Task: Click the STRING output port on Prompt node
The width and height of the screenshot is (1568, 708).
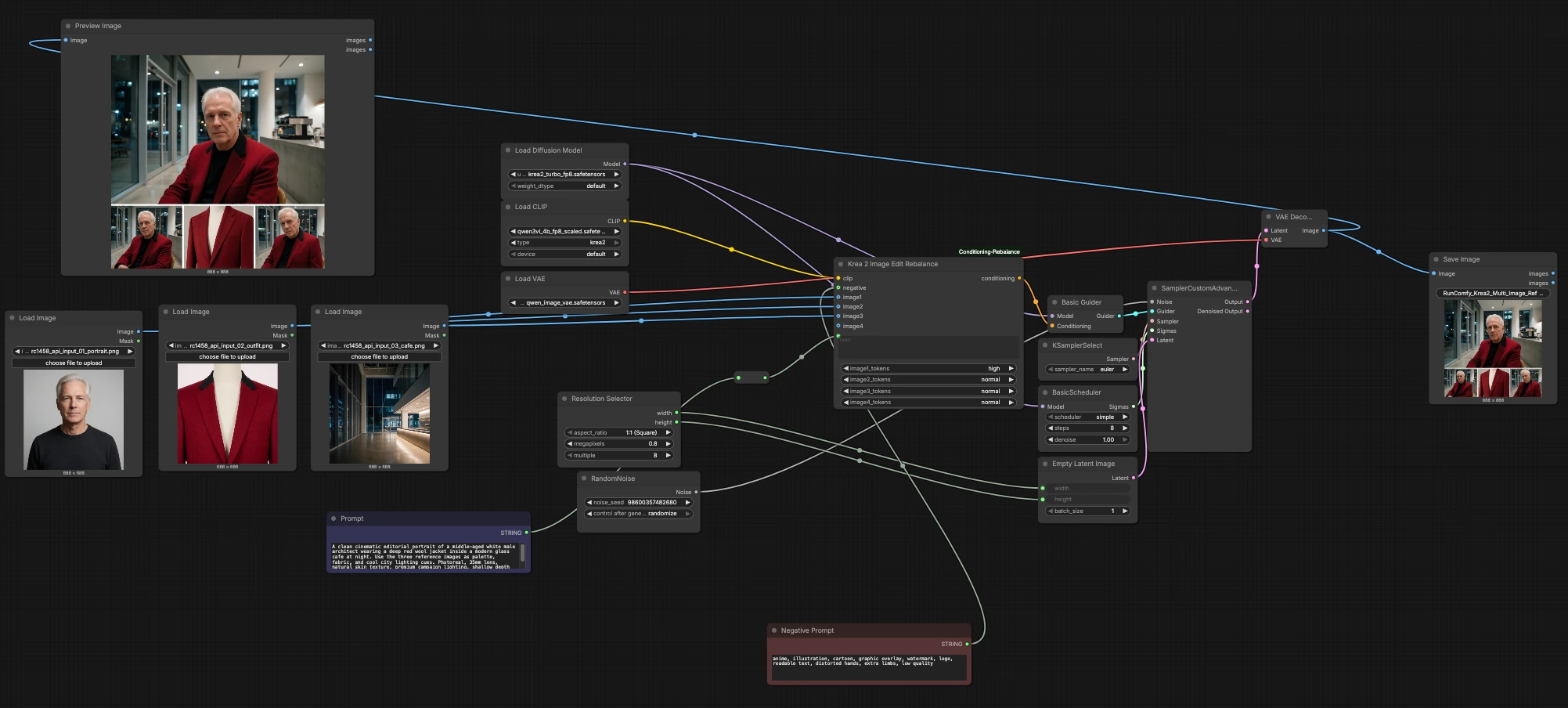Action: coord(526,533)
